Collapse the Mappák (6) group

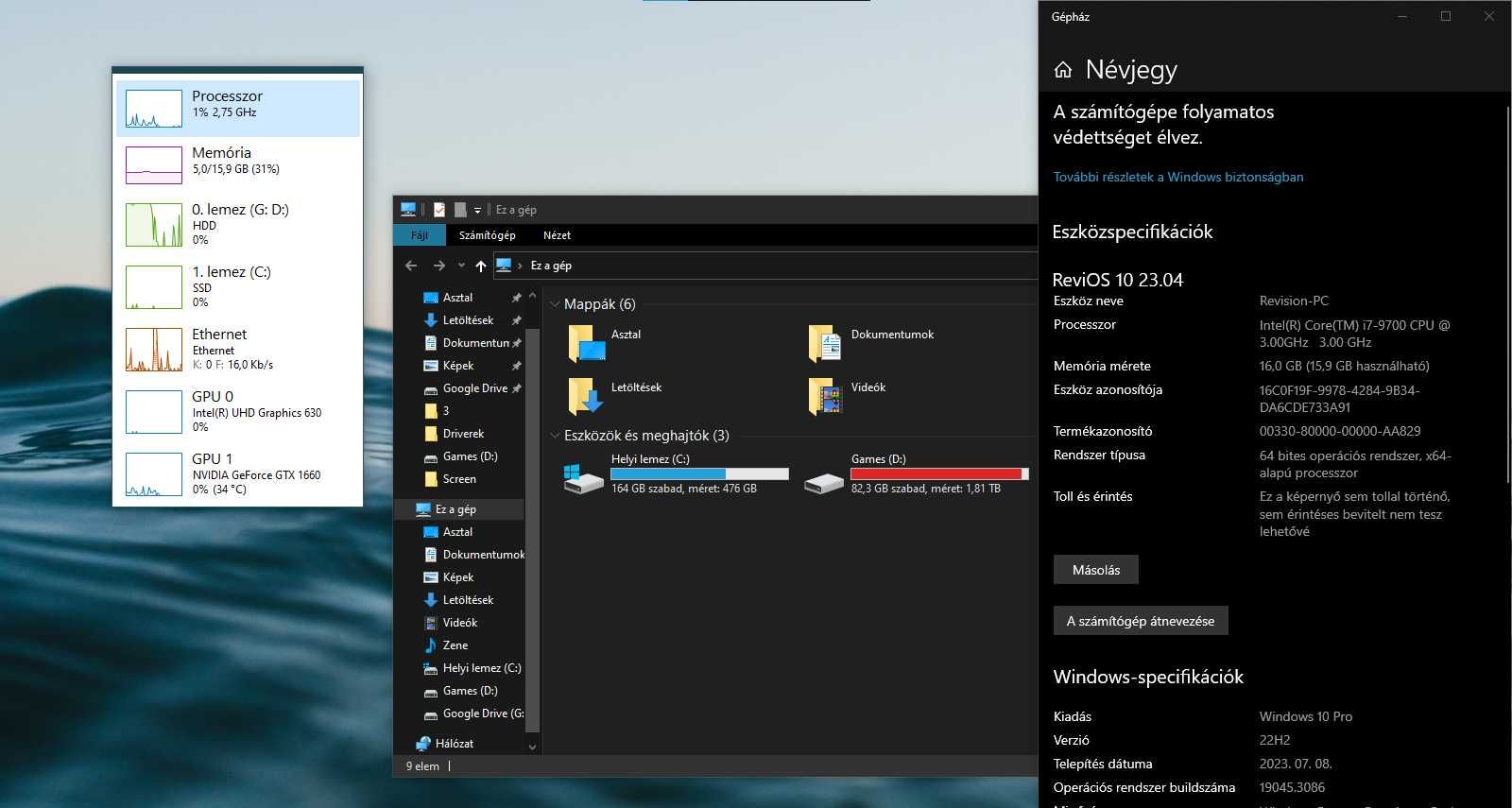point(555,304)
